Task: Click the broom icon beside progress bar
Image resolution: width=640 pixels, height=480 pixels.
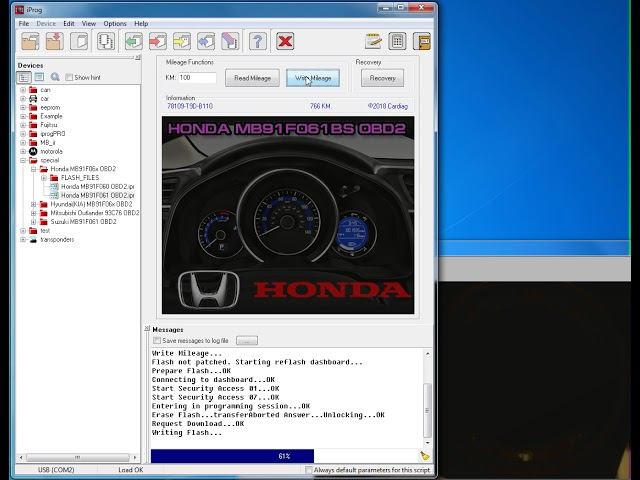Action: point(424,456)
